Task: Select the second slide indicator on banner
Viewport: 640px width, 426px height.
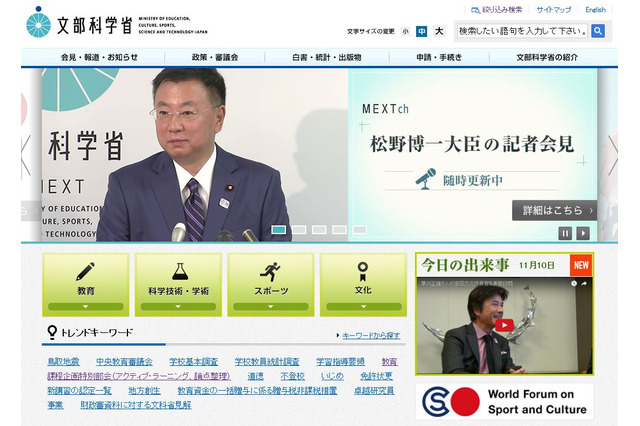Action: coord(298,229)
